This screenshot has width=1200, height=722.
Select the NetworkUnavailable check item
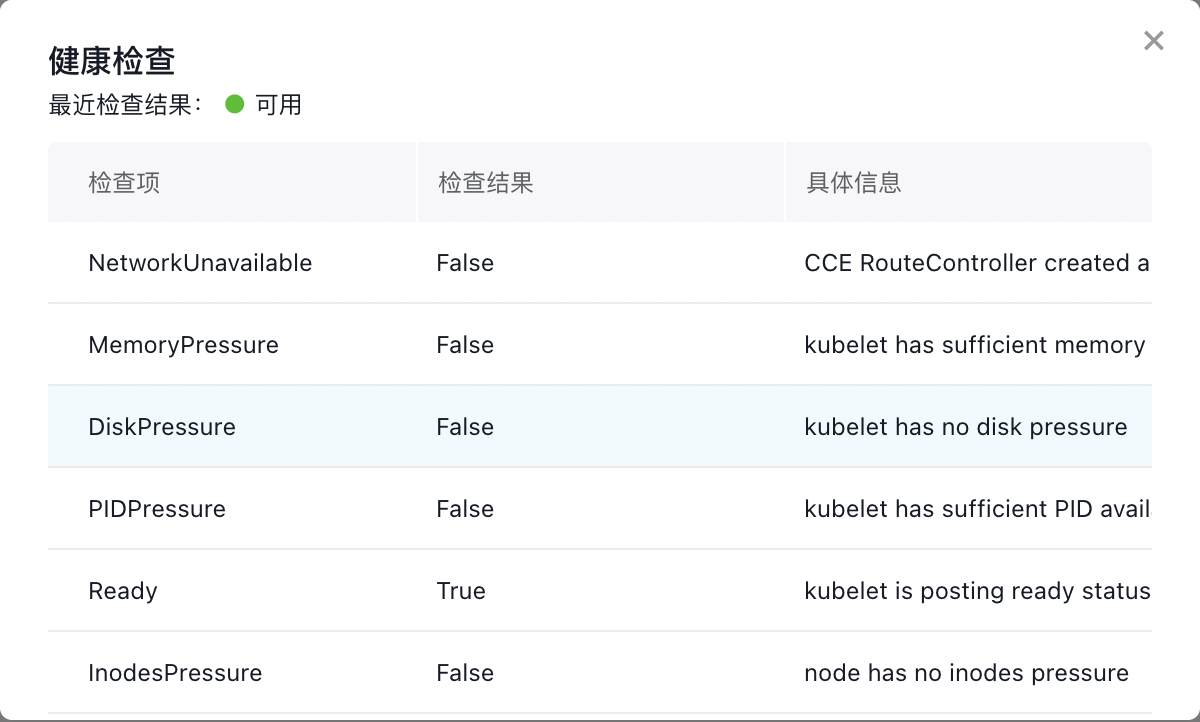pyautogui.click(x=200, y=263)
